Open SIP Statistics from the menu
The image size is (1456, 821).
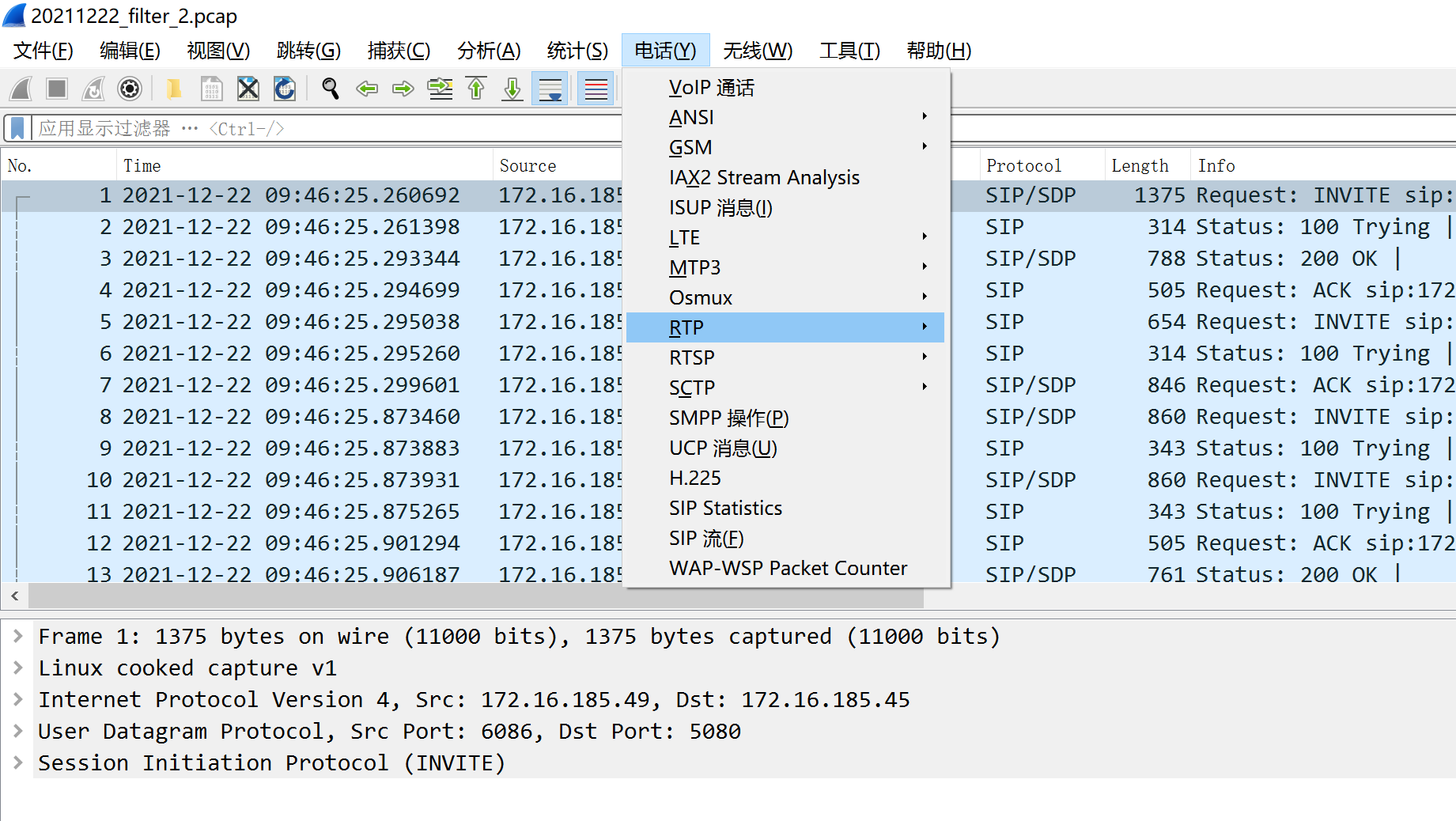click(725, 508)
